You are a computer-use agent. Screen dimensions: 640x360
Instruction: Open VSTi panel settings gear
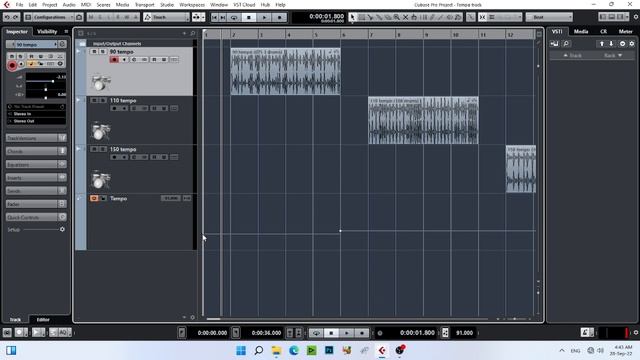coord(632,44)
